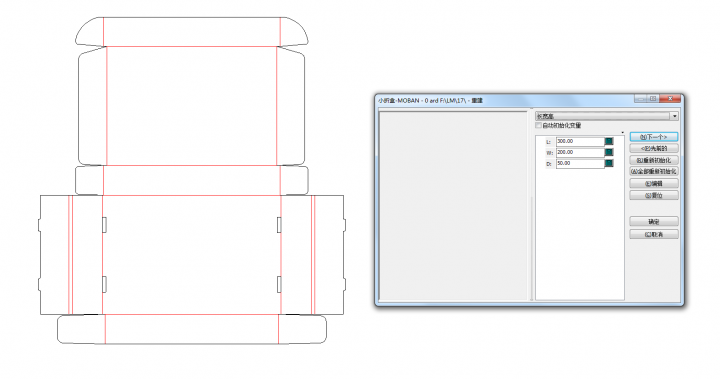Image resolution: width=720 pixels, height=379 pixels.
Task: Click the Edit (编辑) button
Action: click(654, 183)
